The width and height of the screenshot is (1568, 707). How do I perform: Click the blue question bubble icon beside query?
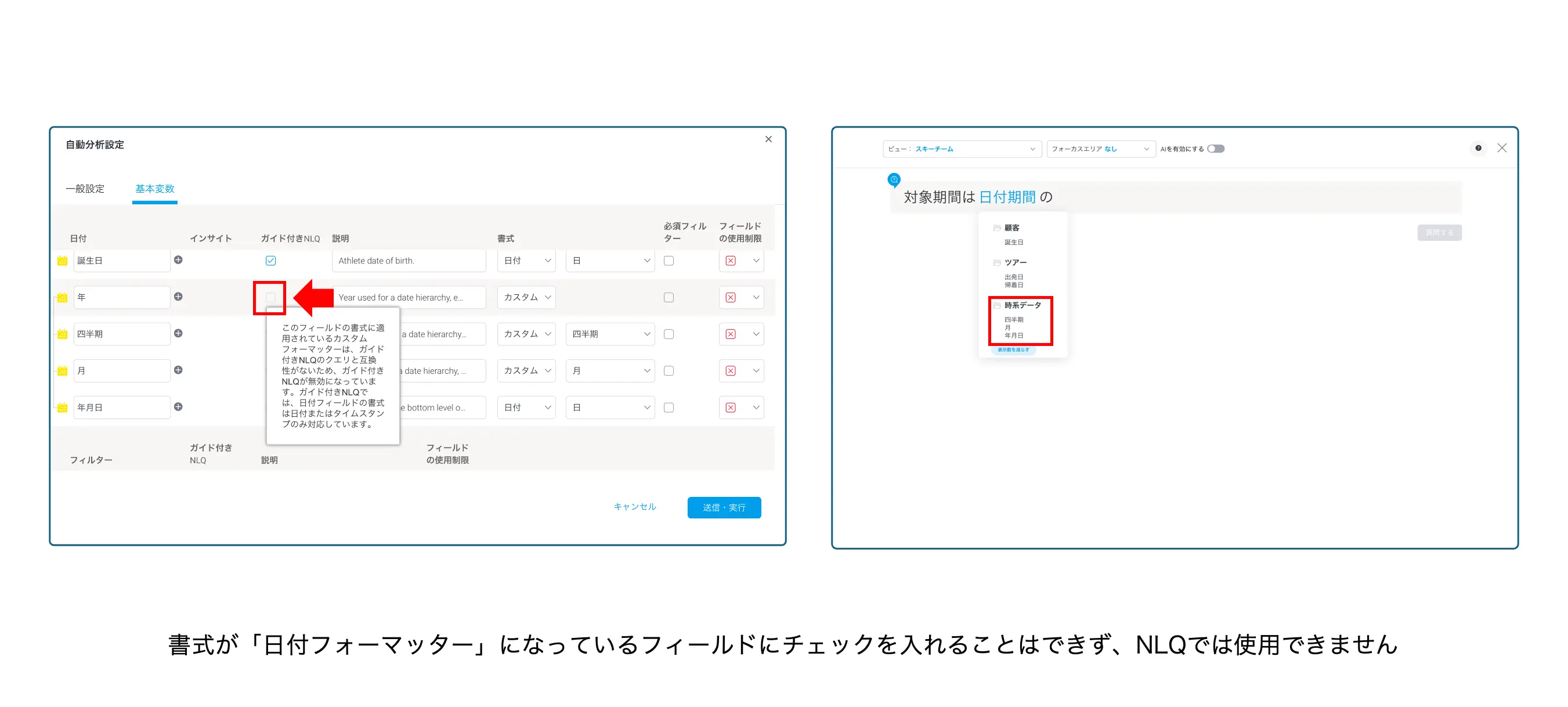894,179
